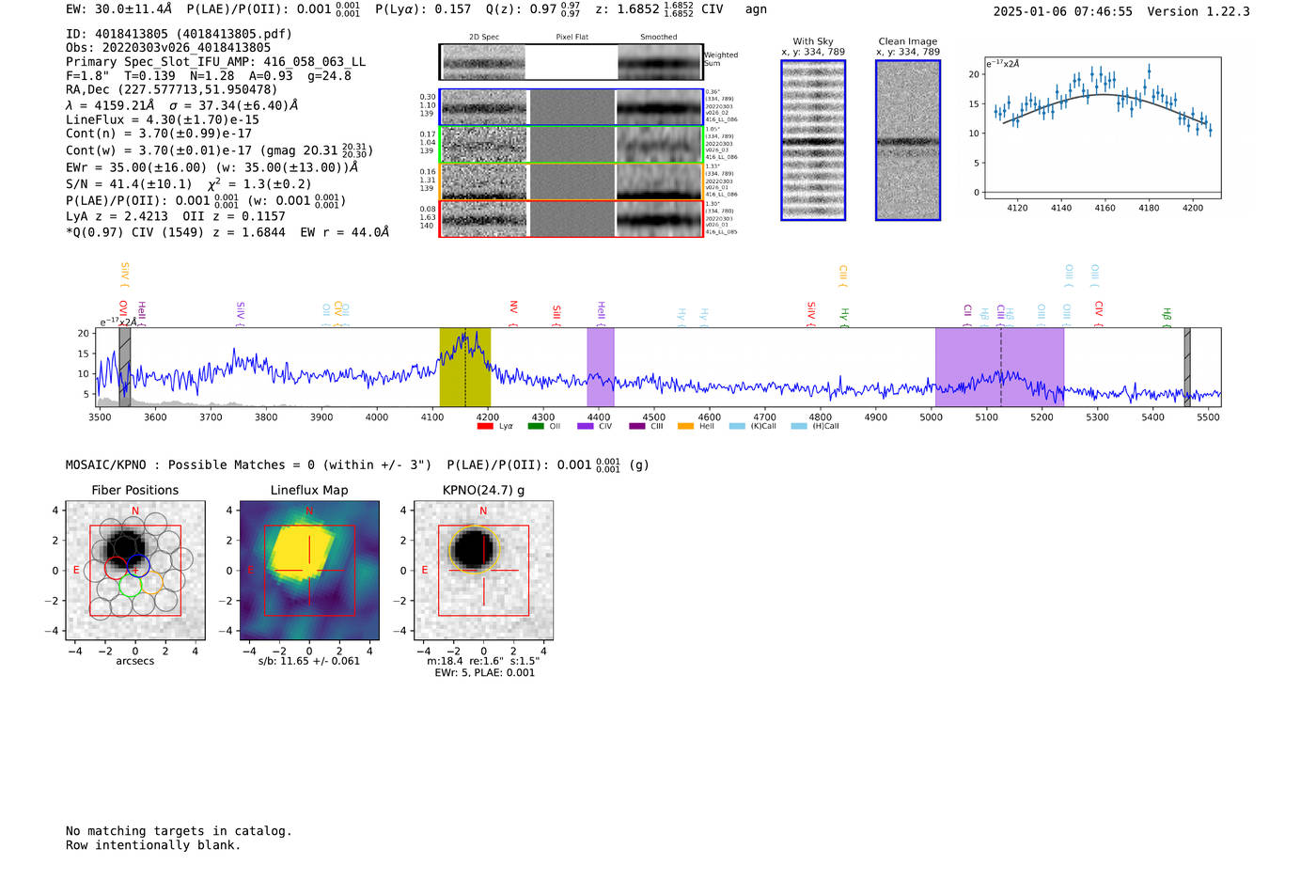The width and height of the screenshot is (1316, 896).
Task: Click the timestamp '2025-01-06 07:46:55'
Action: point(1063,11)
